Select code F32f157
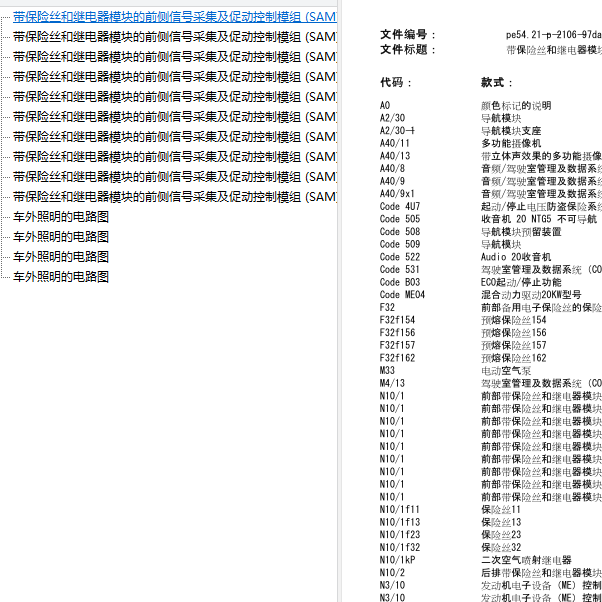 tap(397, 346)
